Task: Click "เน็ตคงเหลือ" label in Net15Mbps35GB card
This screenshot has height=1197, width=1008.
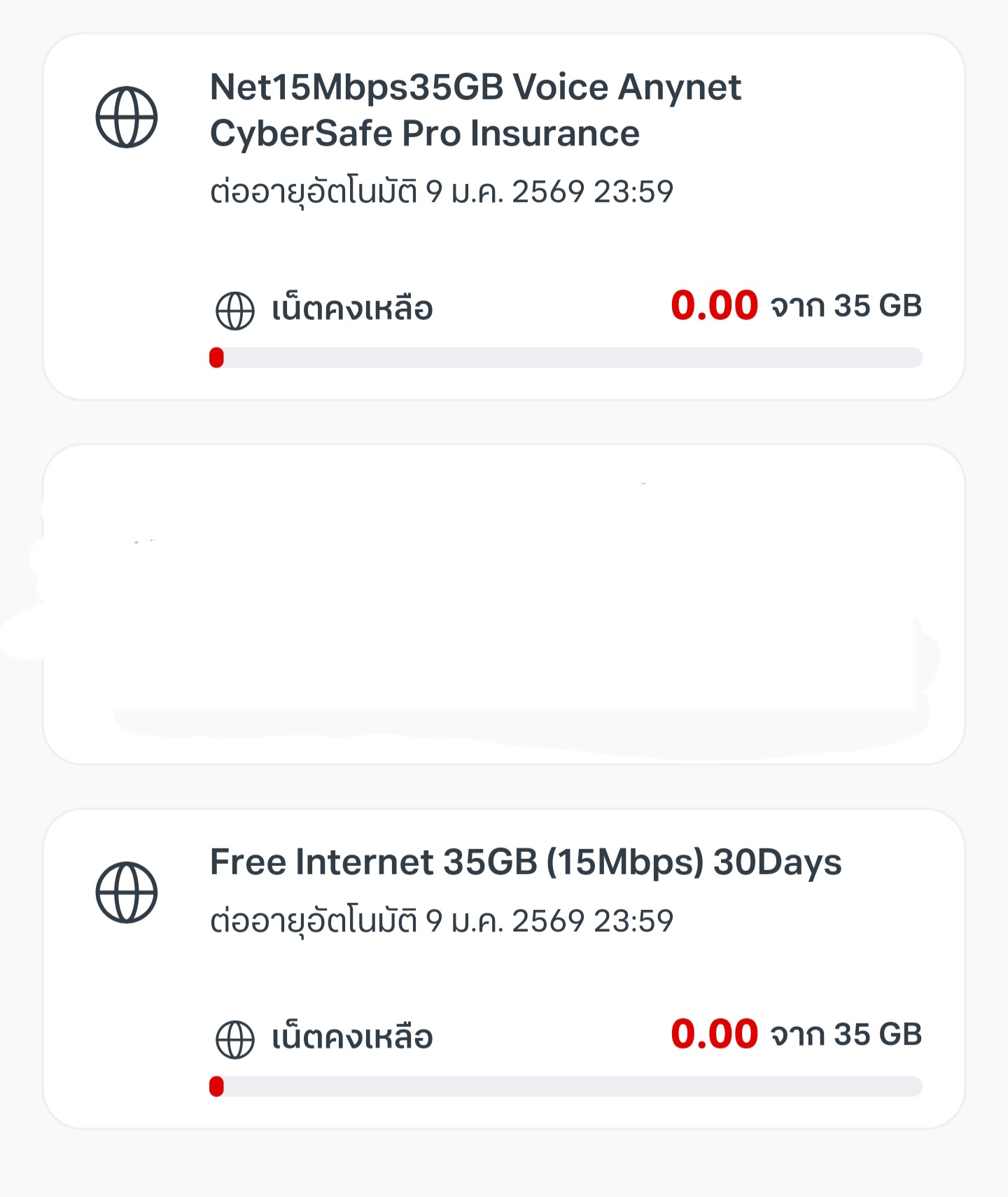Action: 352,309
